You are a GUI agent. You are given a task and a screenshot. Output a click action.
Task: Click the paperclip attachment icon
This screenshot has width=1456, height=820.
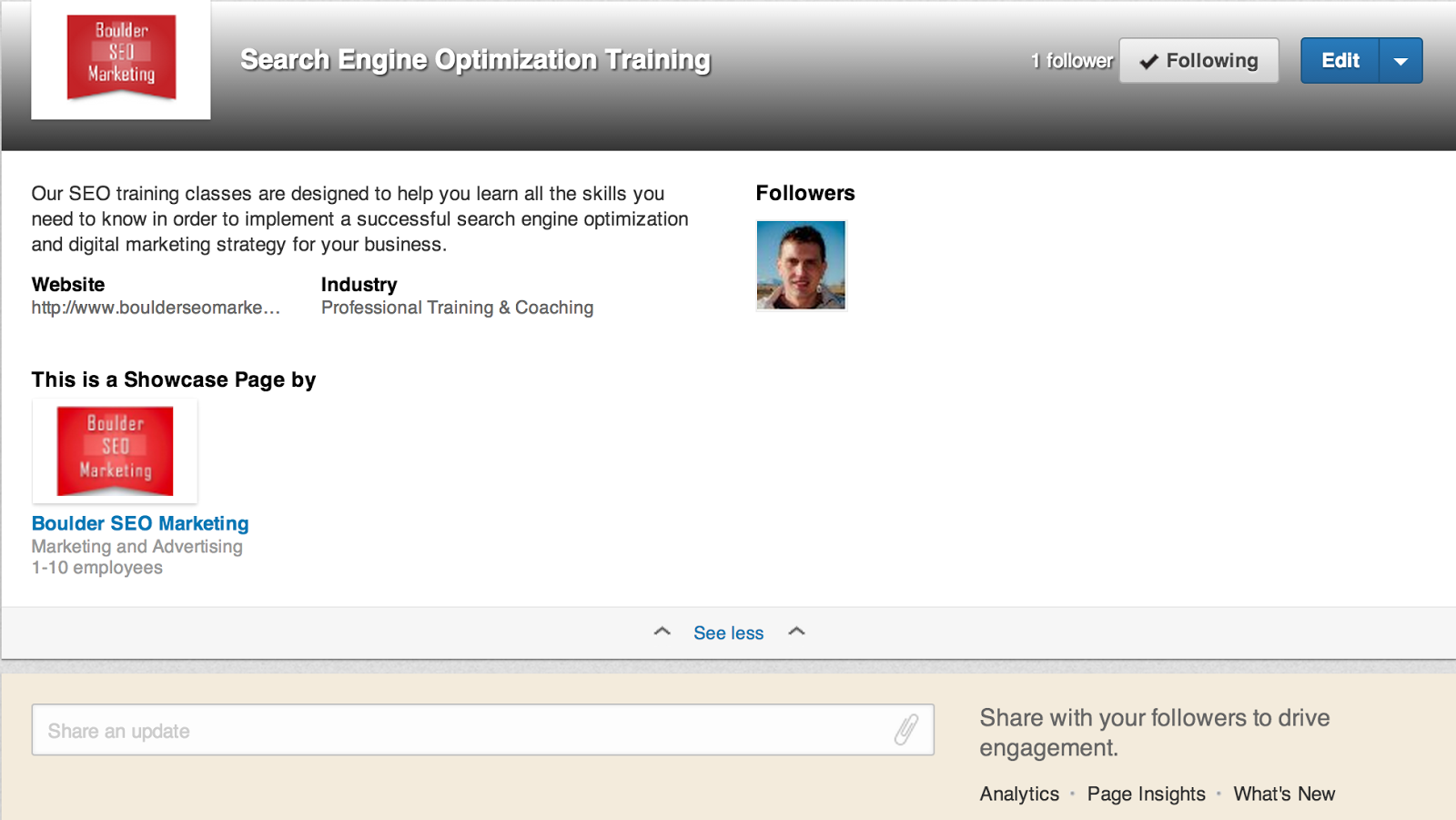pos(906,729)
